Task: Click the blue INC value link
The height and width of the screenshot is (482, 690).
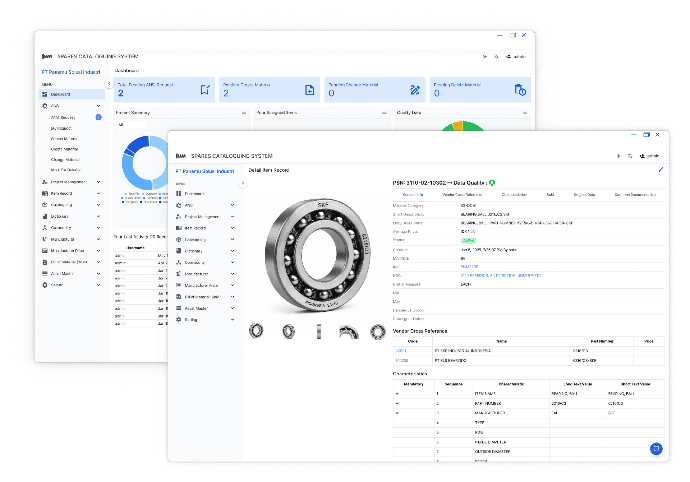Action: 469,266
